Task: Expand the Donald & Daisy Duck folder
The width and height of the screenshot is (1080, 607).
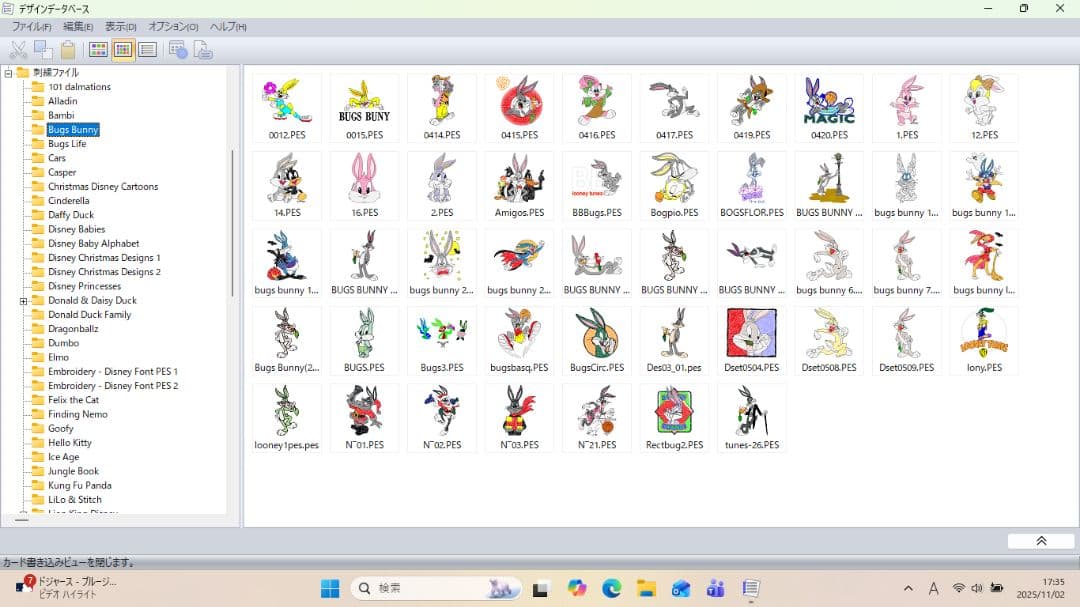Action: 23,301
